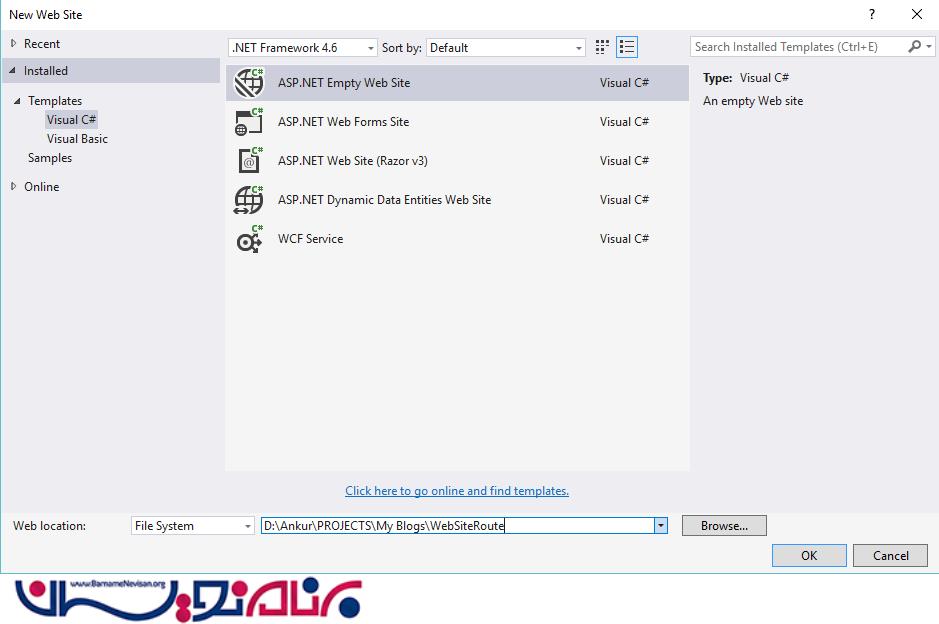The height and width of the screenshot is (624, 939).
Task: Expand the Recent node
Action: [13, 44]
